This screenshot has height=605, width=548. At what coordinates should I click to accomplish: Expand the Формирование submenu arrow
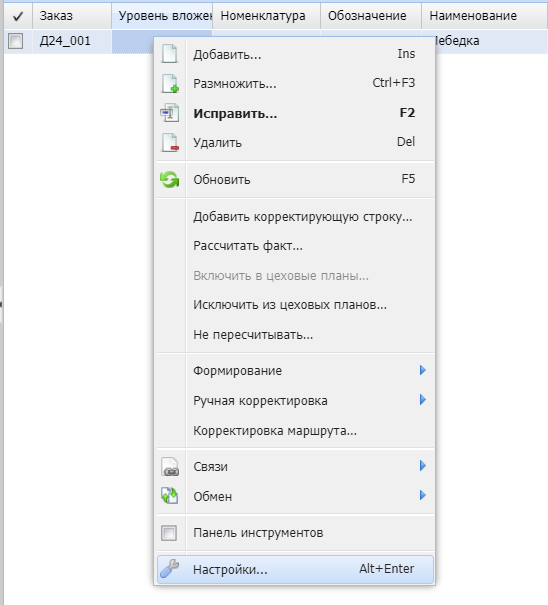(423, 370)
